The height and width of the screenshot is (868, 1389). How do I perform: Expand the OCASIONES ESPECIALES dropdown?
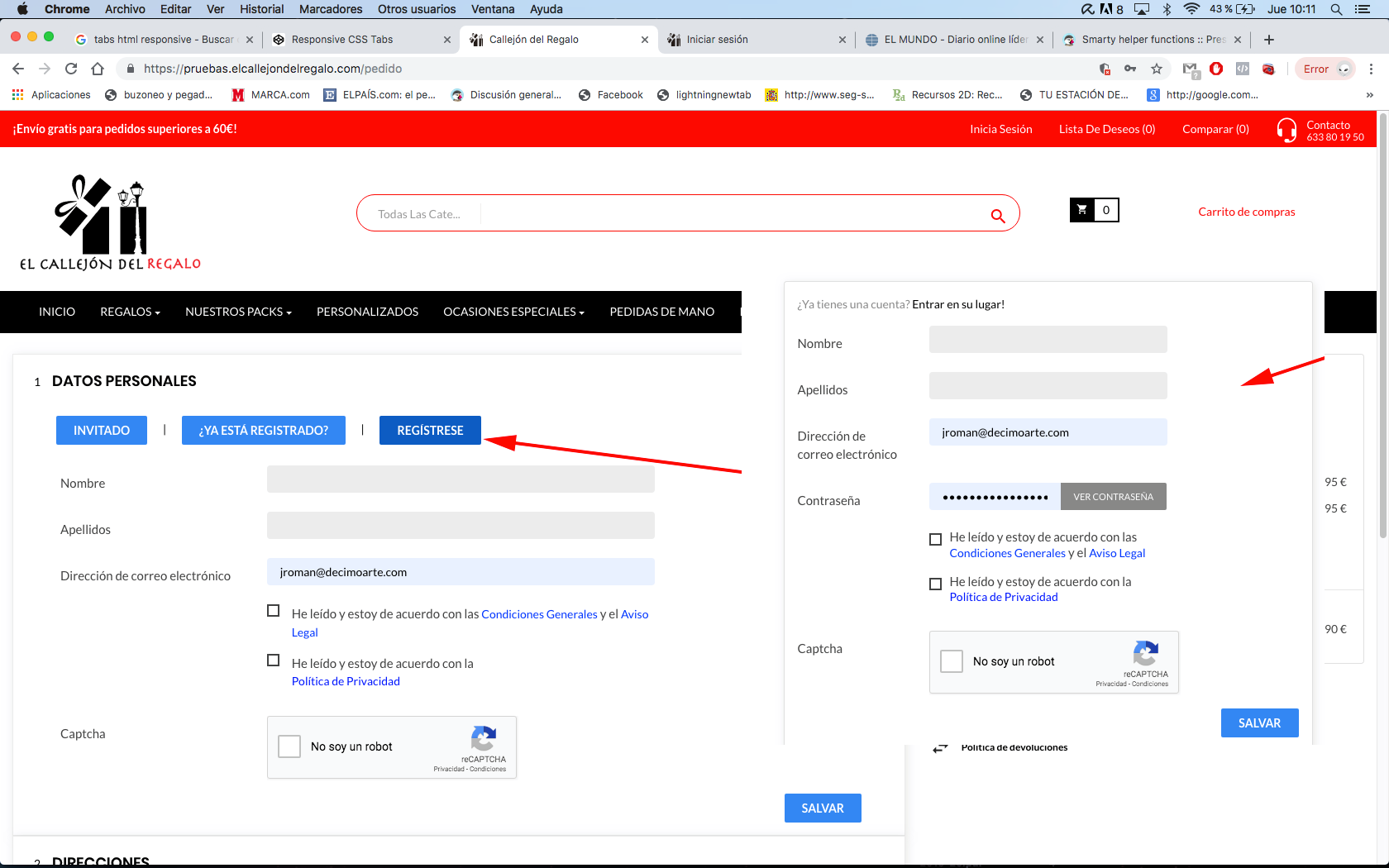(x=513, y=312)
